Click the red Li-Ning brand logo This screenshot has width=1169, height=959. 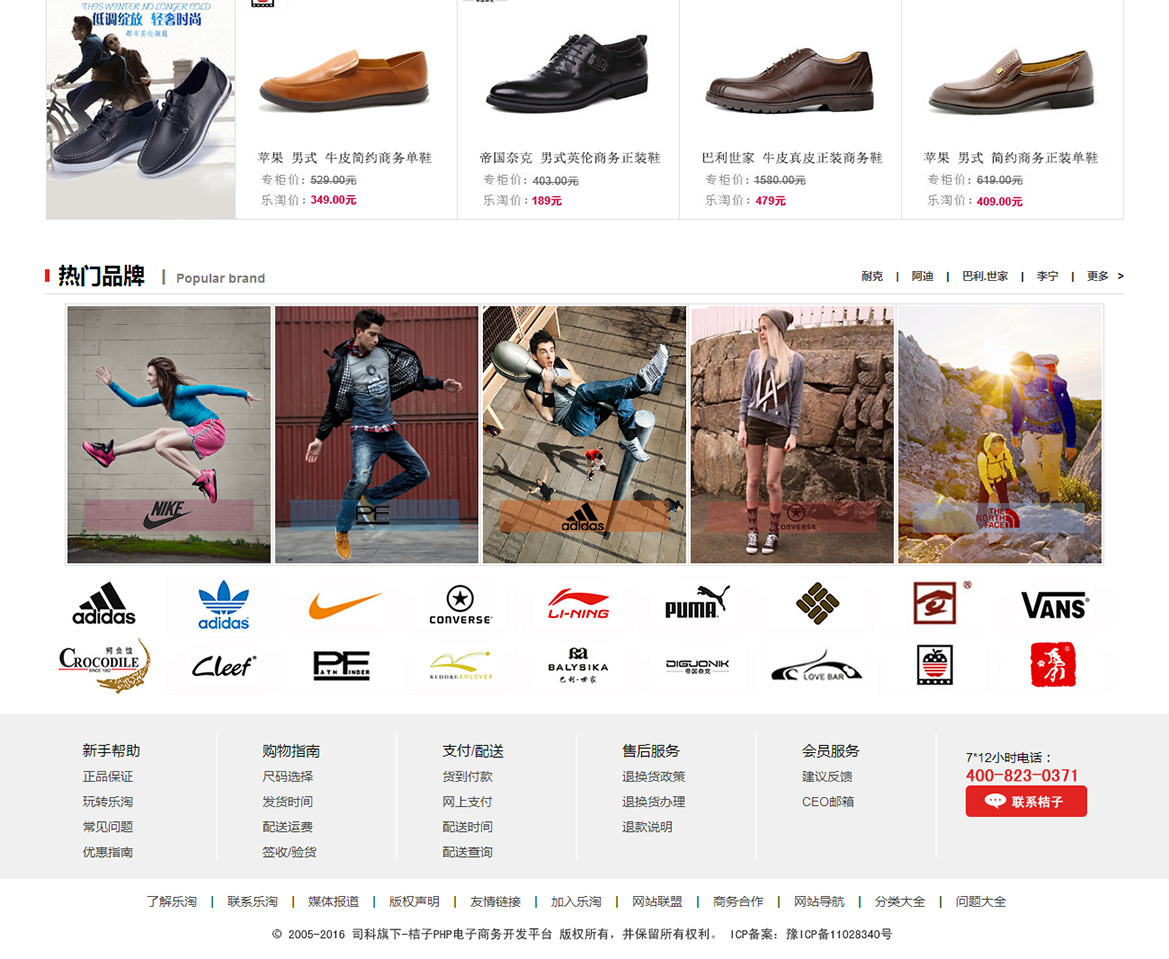pyautogui.click(x=579, y=604)
